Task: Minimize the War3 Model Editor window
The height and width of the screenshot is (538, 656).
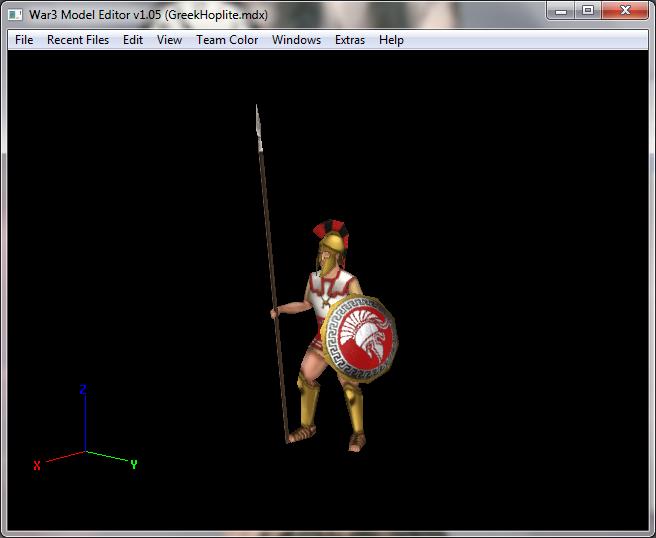Action: [x=561, y=11]
